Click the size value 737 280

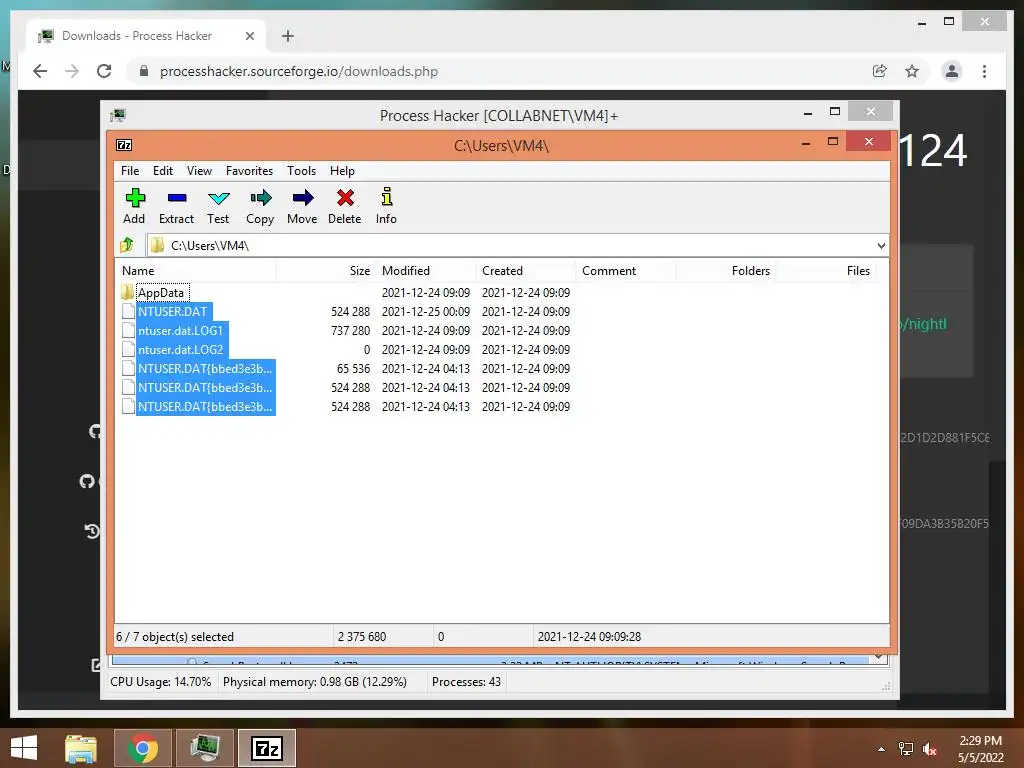(351, 330)
